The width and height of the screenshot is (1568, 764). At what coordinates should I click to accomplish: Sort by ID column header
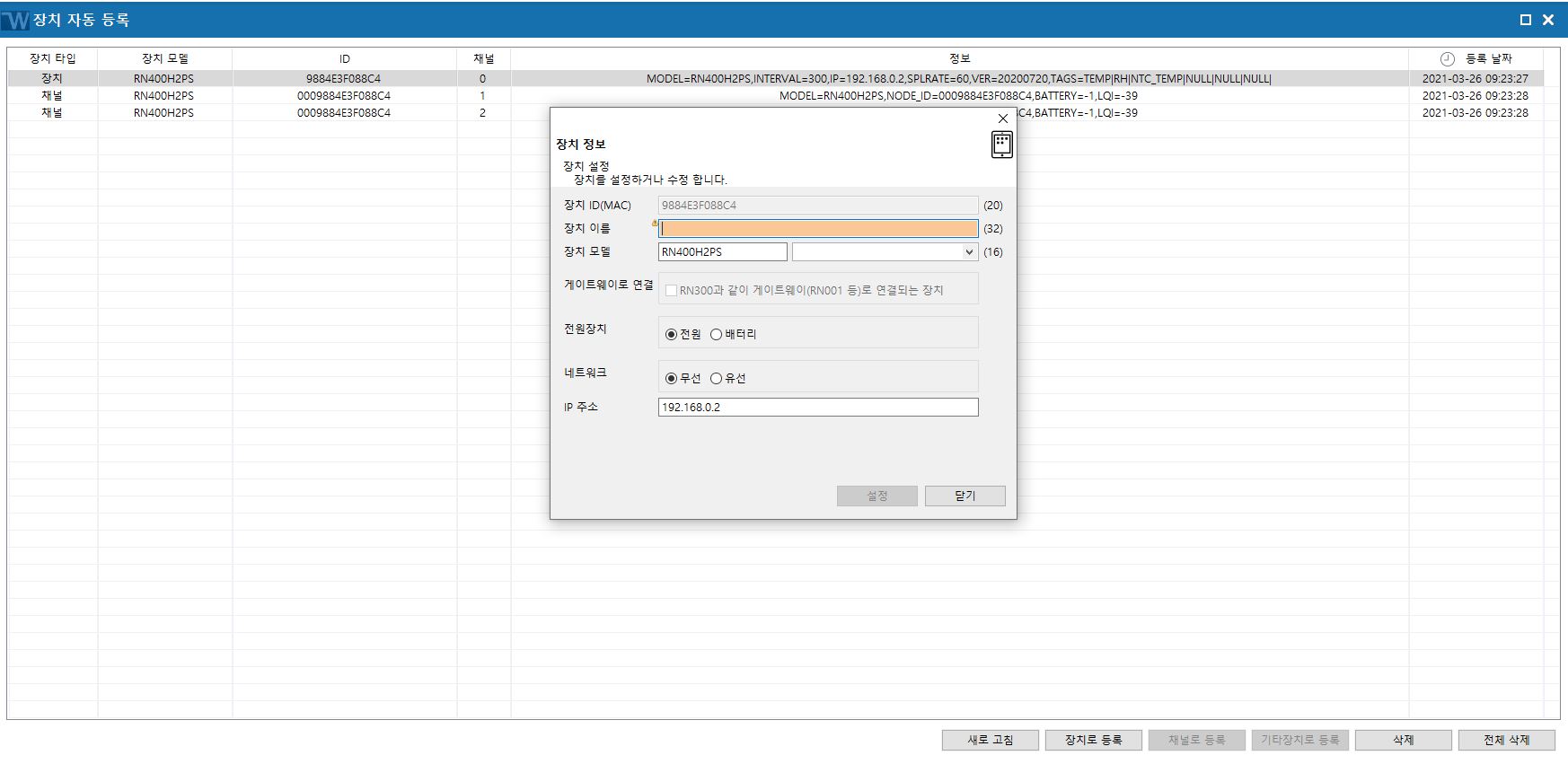pos(345,58)
